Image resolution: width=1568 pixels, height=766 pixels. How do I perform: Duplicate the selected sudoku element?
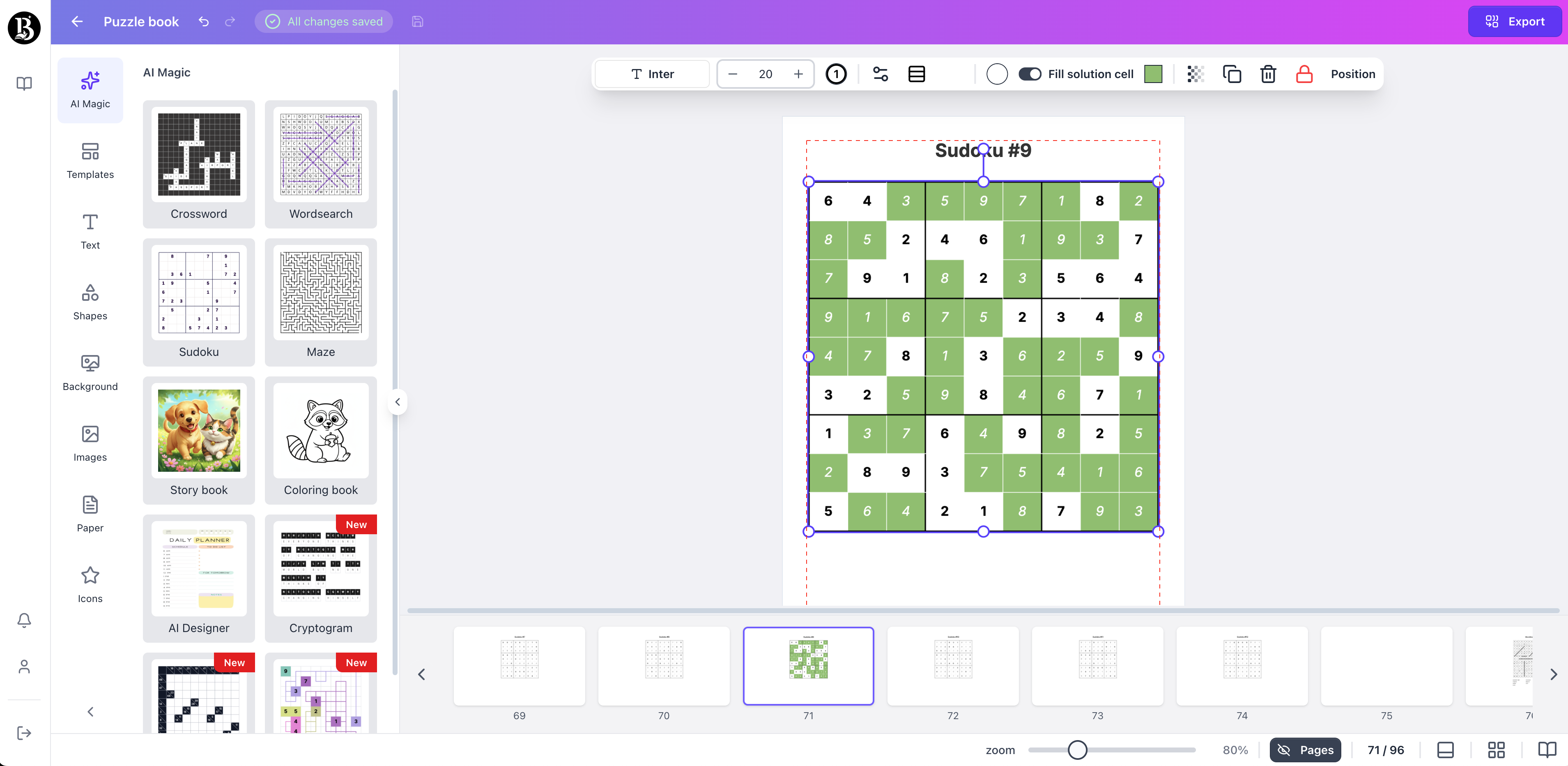coord(1232,74)
